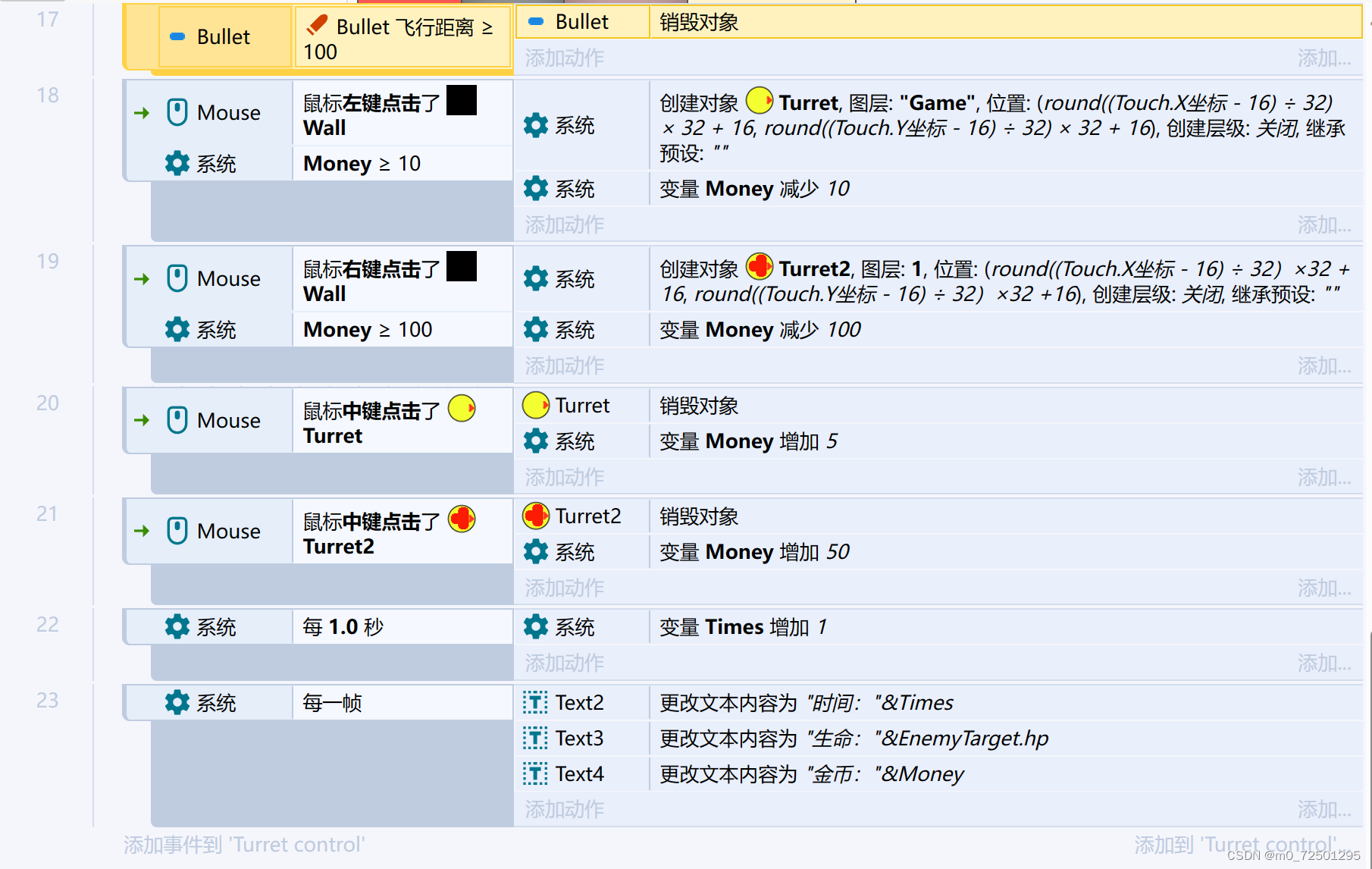This screenshot has width=1372, height=869.
Task: Click the gear icon beside 变量 Money 增加 5
Action: point(536,441)
